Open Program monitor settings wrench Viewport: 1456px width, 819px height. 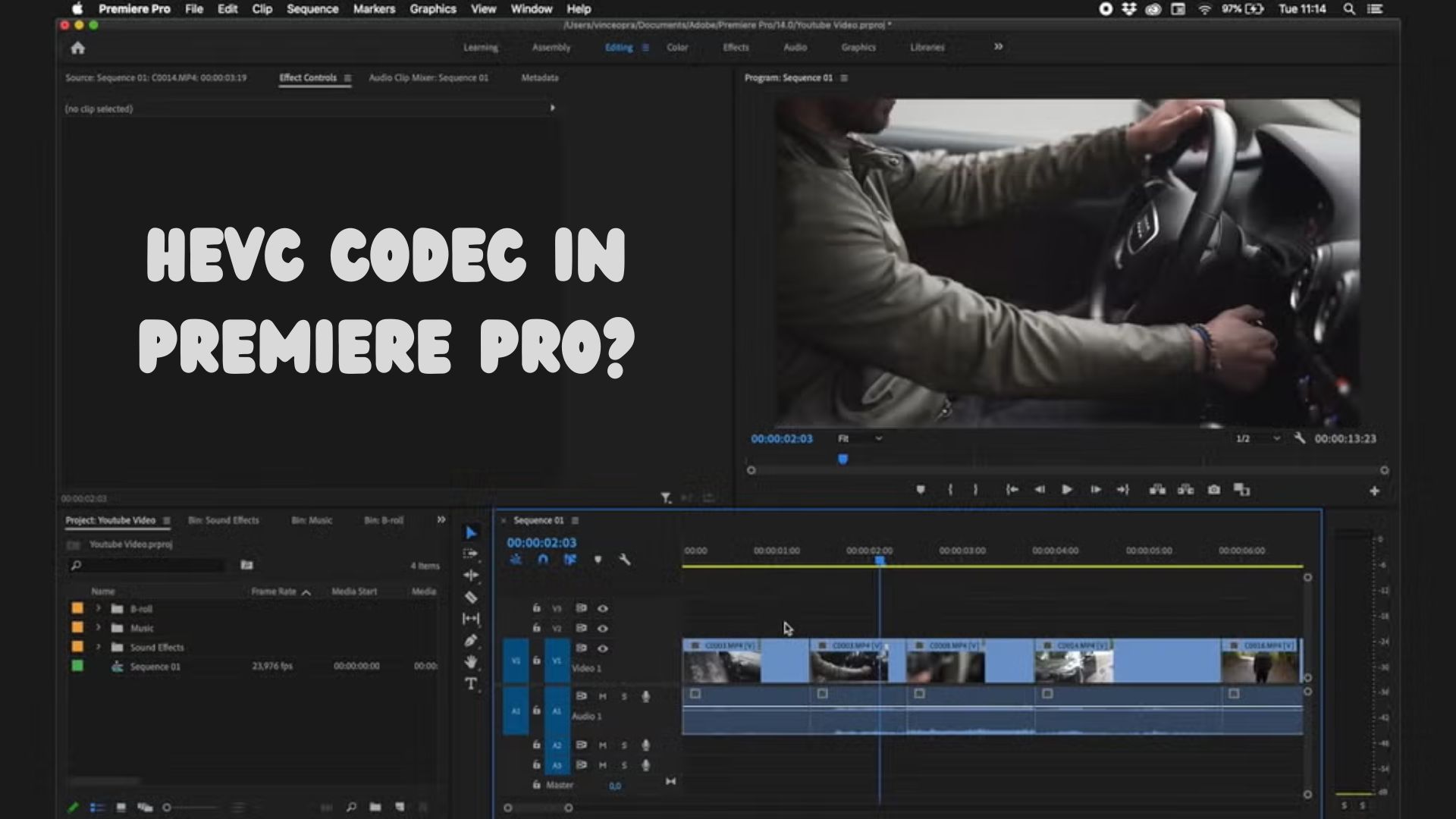click(1300, 438)
